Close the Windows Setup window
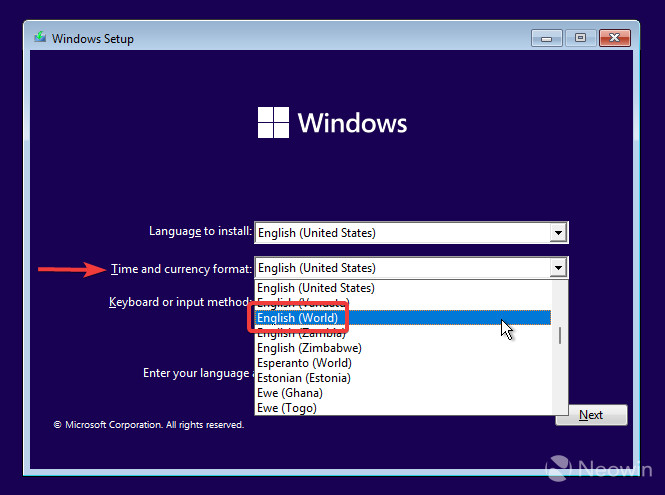This screenshot has height=495, width=665. click(x=615, y=38)
